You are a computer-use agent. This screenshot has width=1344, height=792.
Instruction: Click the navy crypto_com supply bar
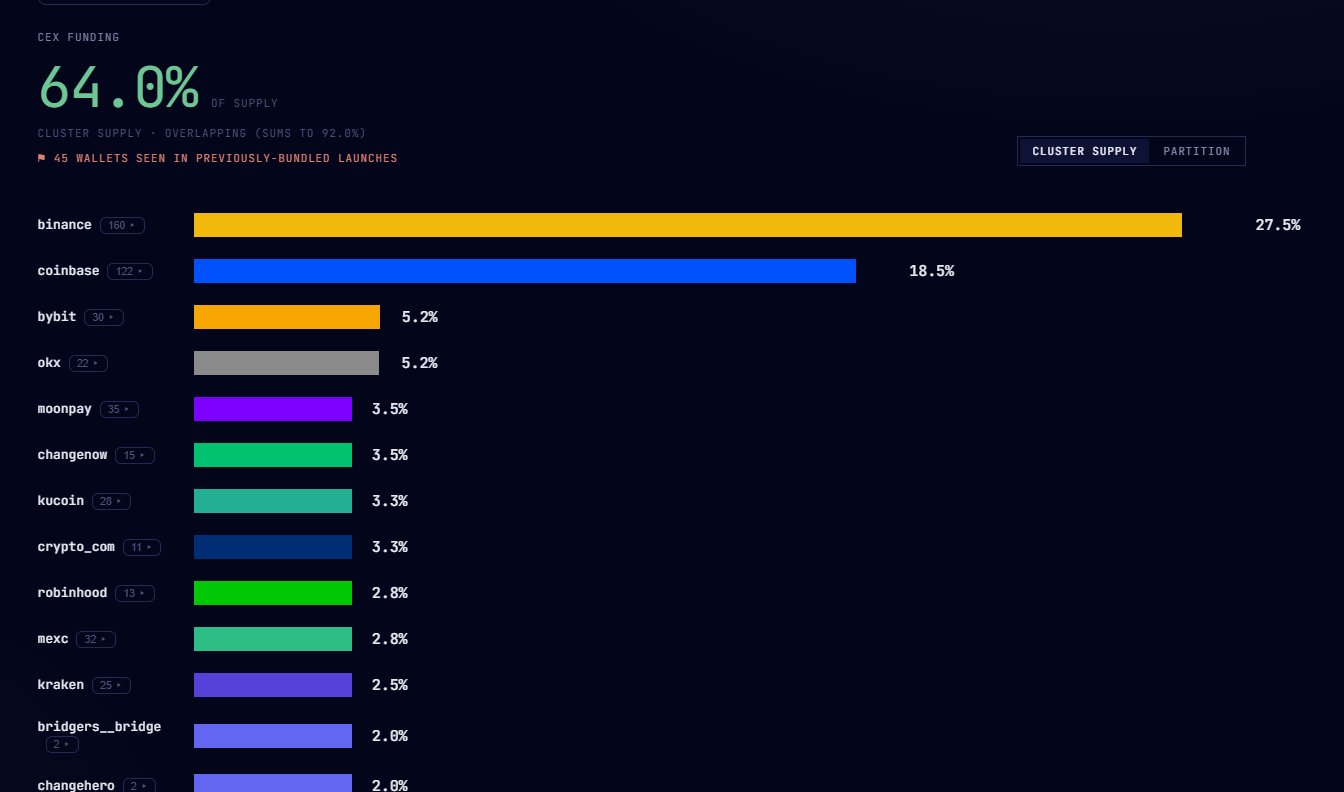coord(273,547)
